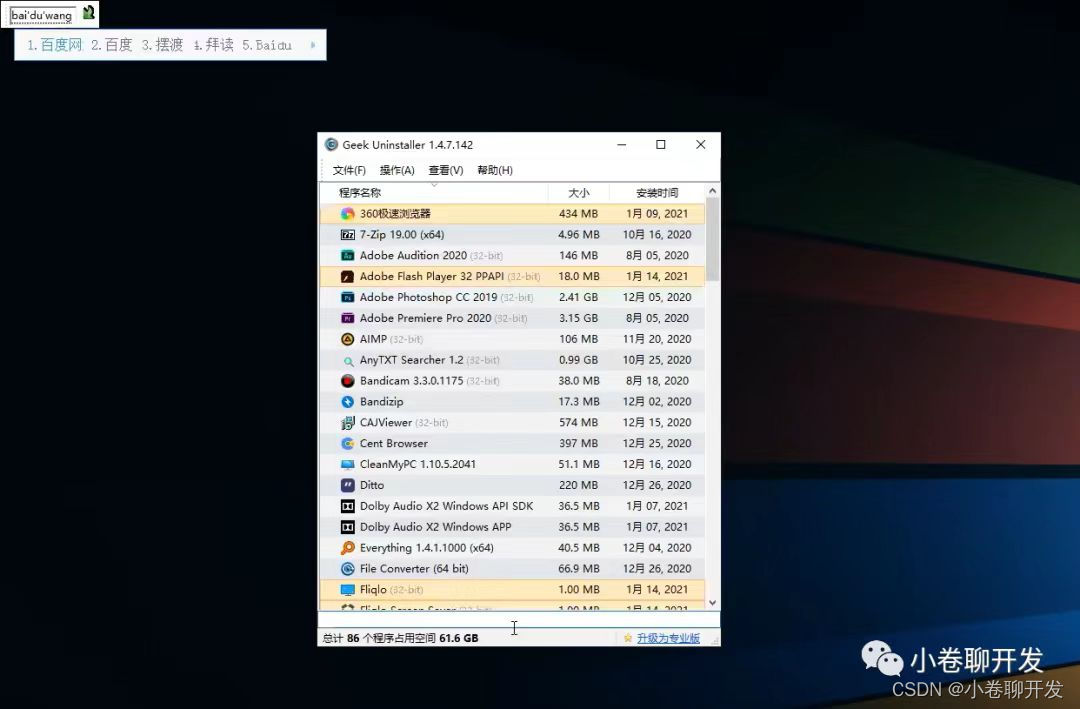Open the 升级为专业版 link
Image resolution: width=1080 pixels, height=709 pixels.
click(x=668, y=638)
